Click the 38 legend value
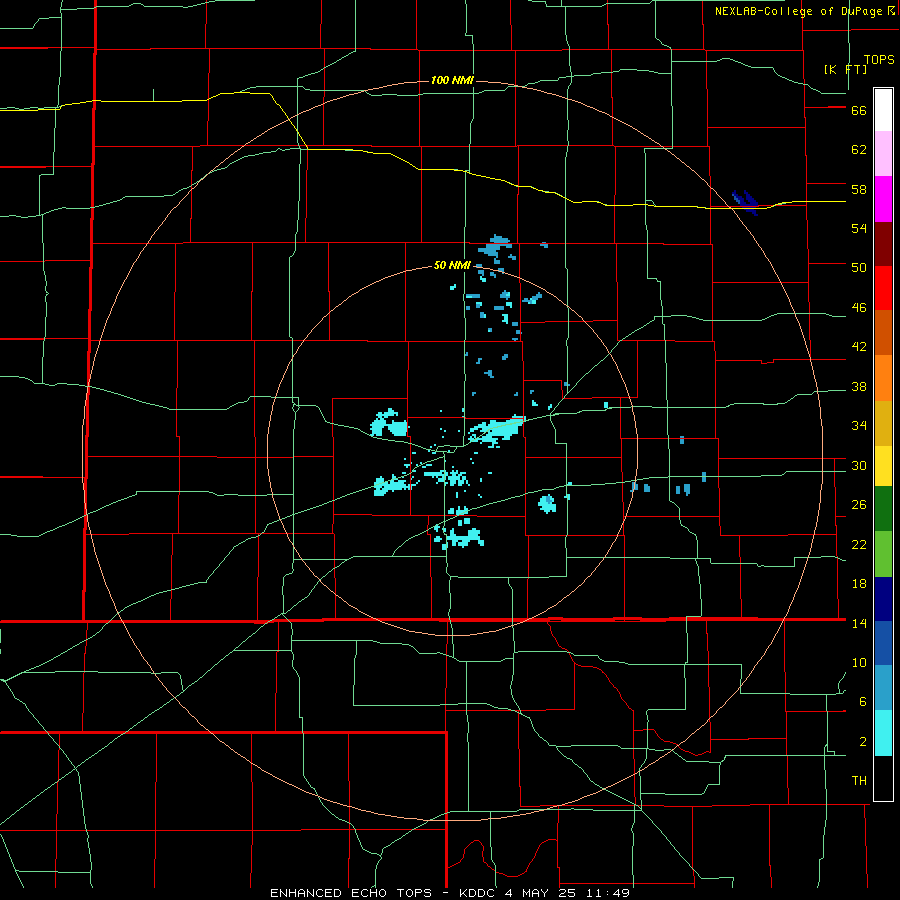The width and height of the screenshot is (900, 900). (x=859, y=386)
